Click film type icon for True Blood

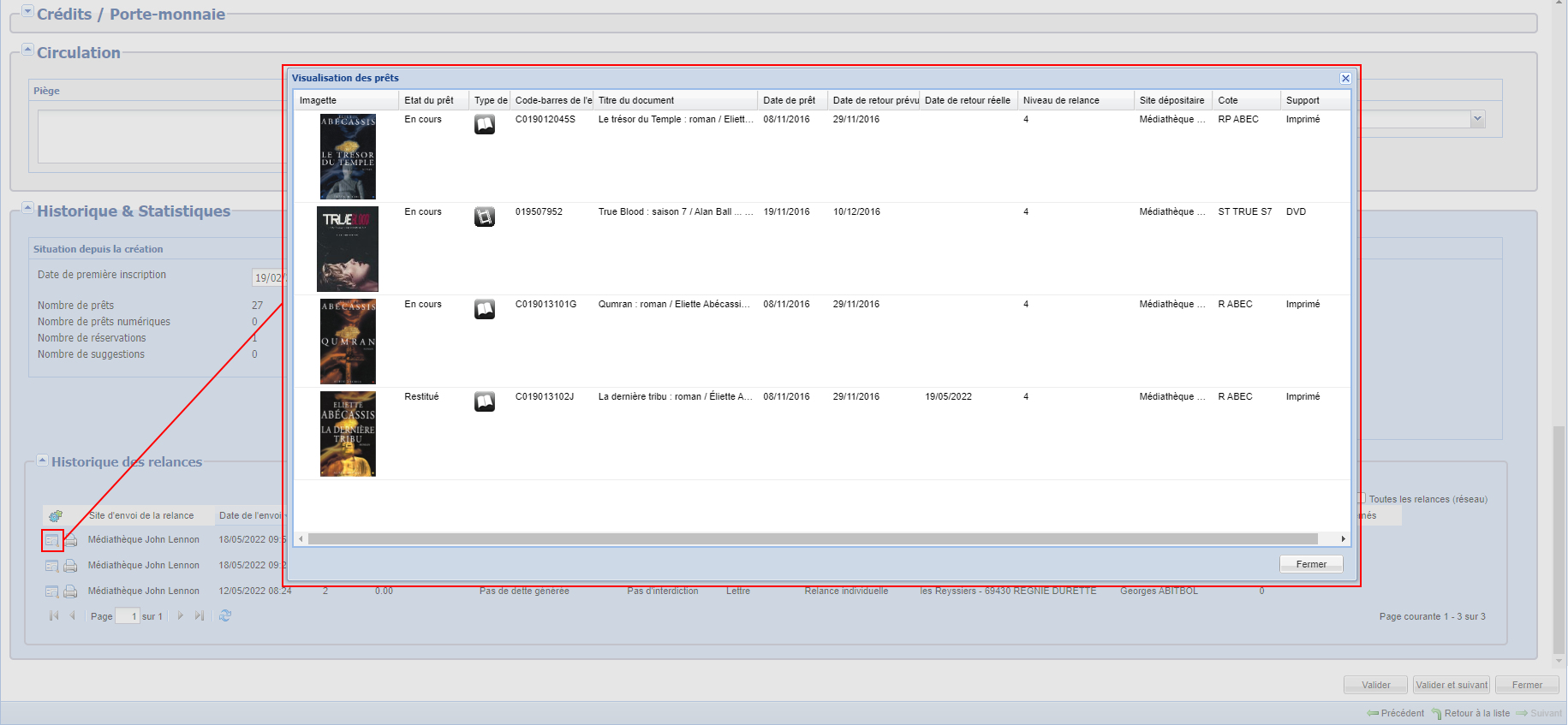click(x=485, y=217)
